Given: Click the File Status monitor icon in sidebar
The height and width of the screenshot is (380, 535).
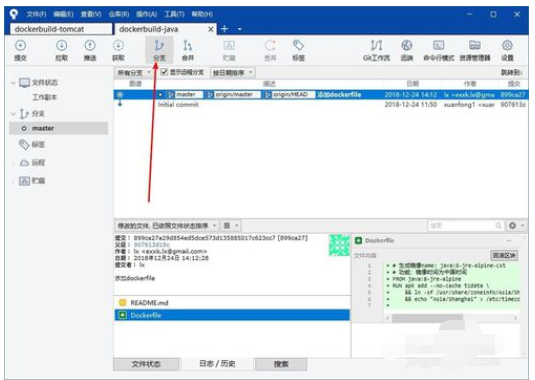Looking at the screenshot, I should [x=25, y=83].
